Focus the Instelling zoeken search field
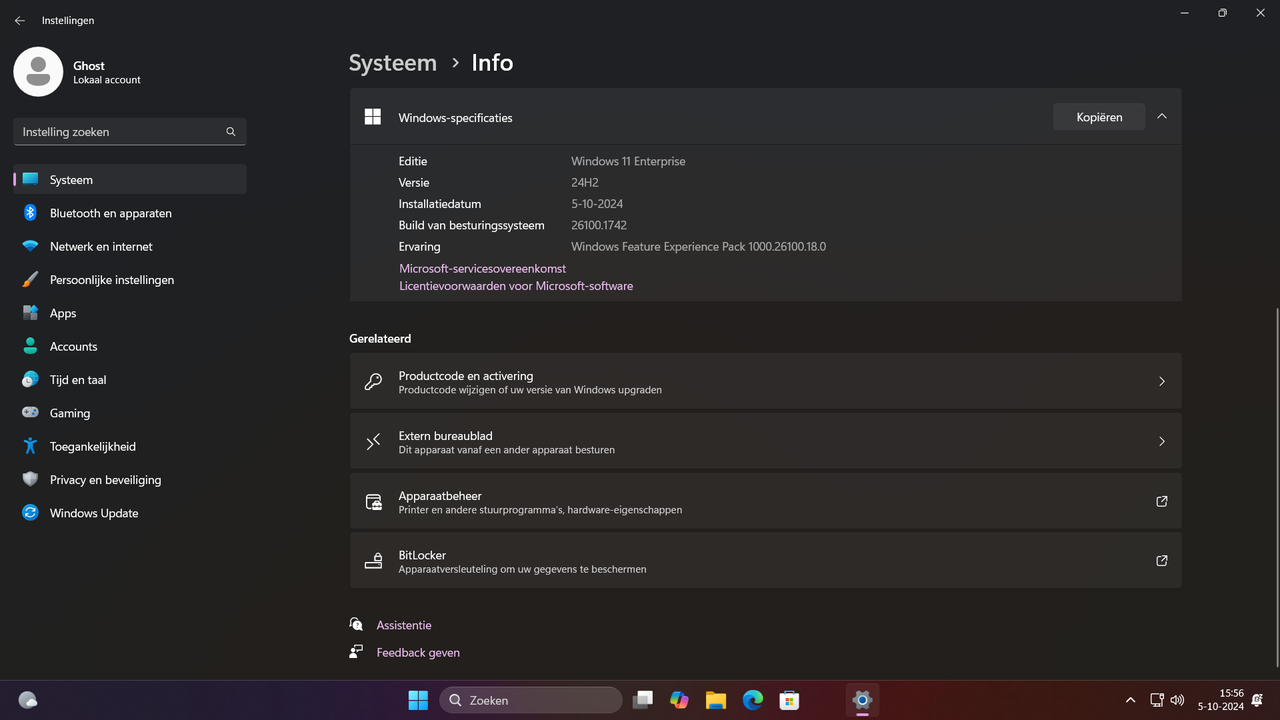The width and height of the screenshot is (1280, 720). point(130,132)
